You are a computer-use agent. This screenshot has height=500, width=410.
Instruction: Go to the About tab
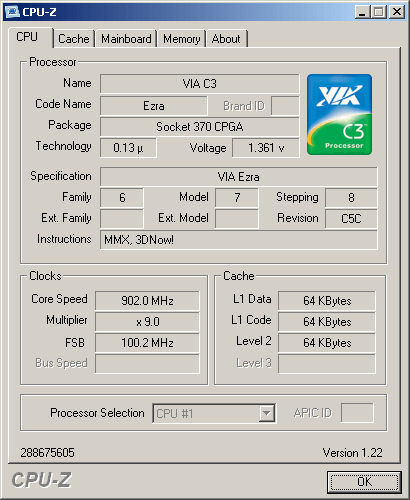226,39
